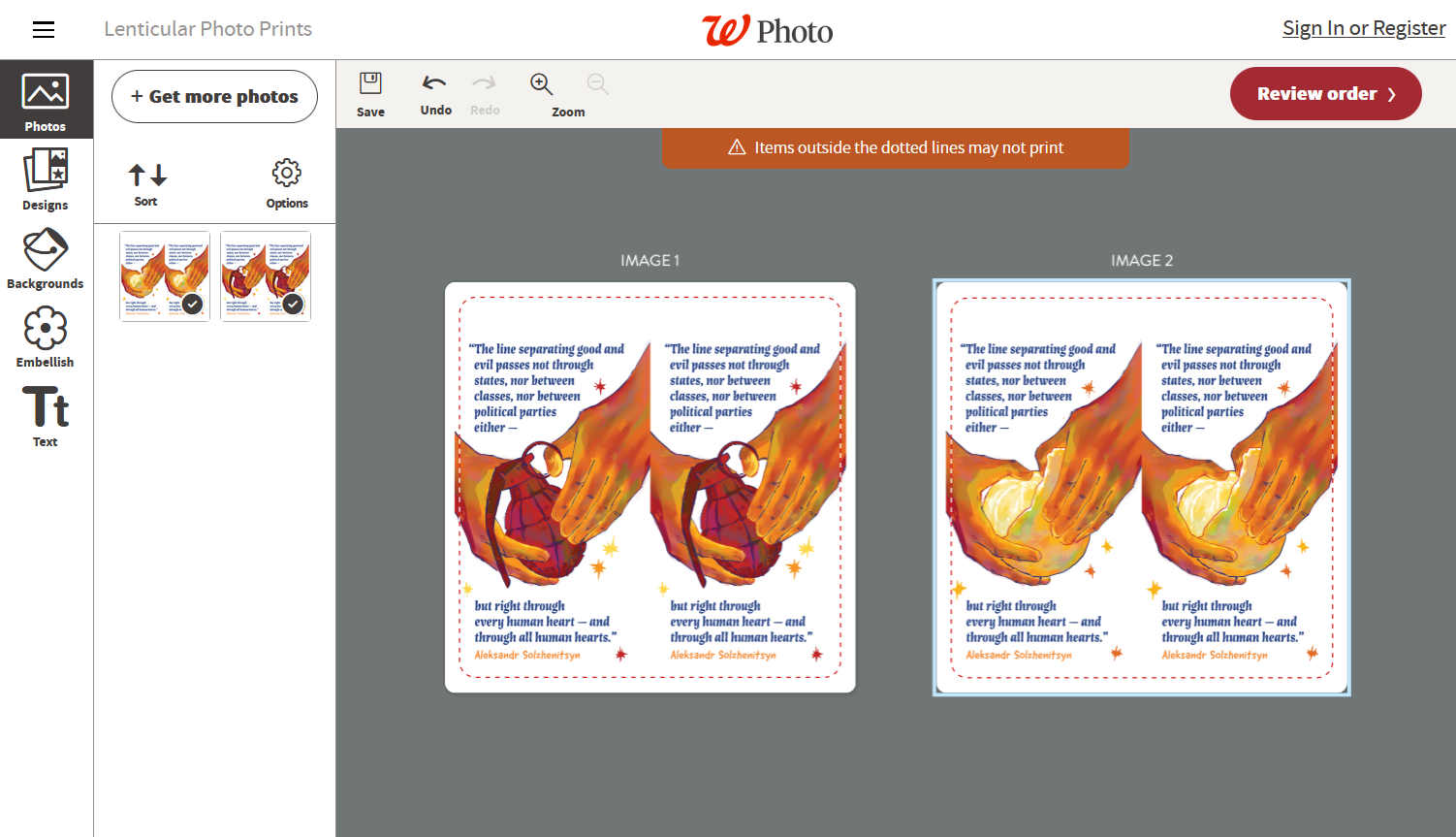Open the Text panel
This screenshot has width=1456, height=837.
46,416
